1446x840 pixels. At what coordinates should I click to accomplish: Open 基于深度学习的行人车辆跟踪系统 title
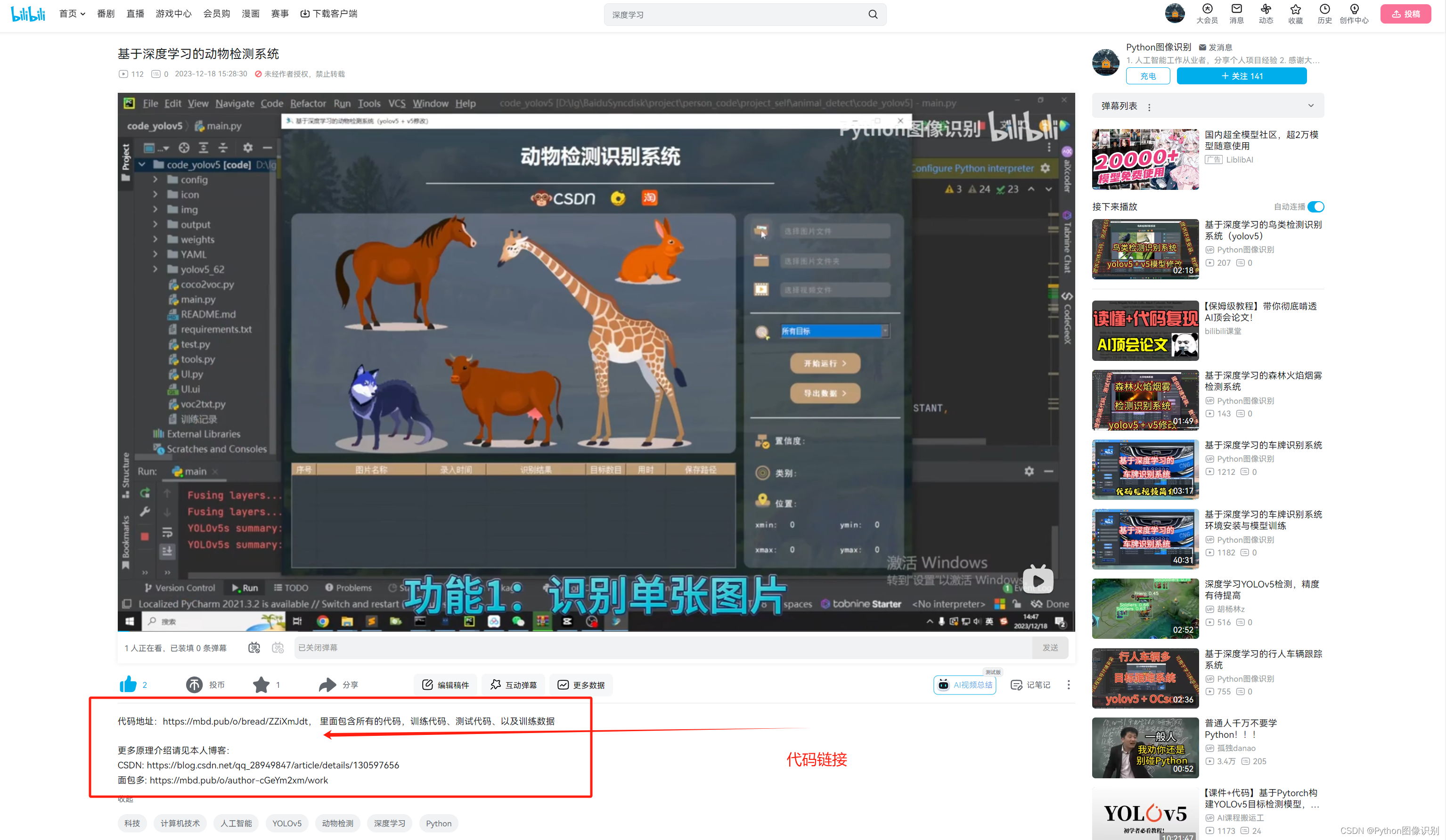1263,659
